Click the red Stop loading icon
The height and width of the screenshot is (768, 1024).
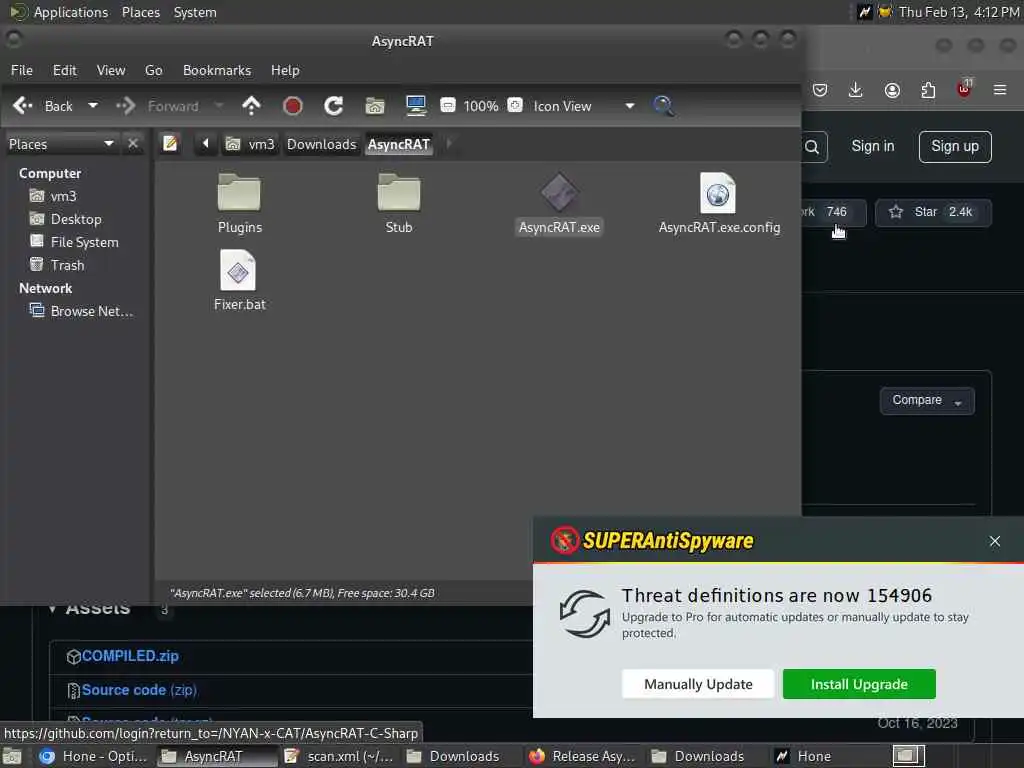(x=293, y=106)
